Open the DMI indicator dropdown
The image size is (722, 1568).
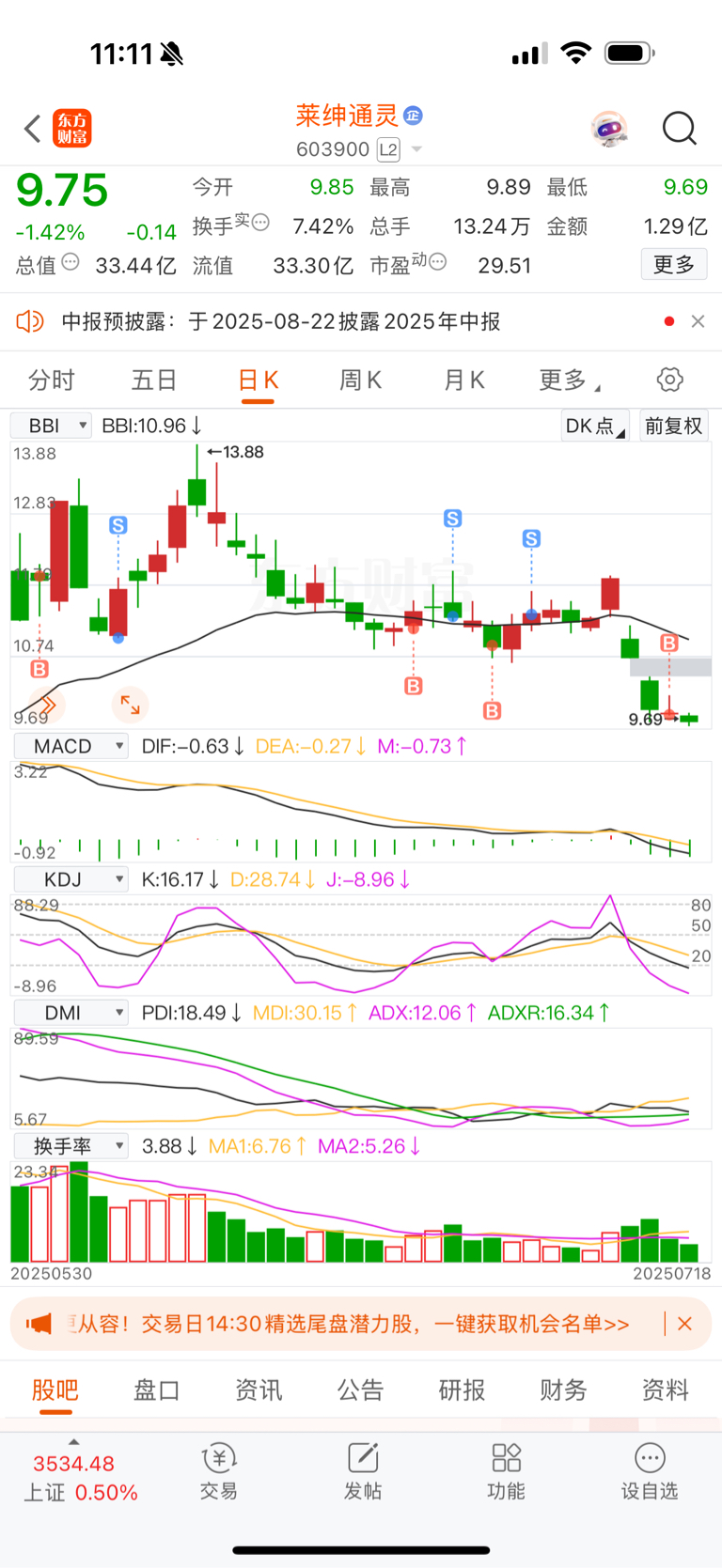pyautogui.click(x=71, y=1013)
